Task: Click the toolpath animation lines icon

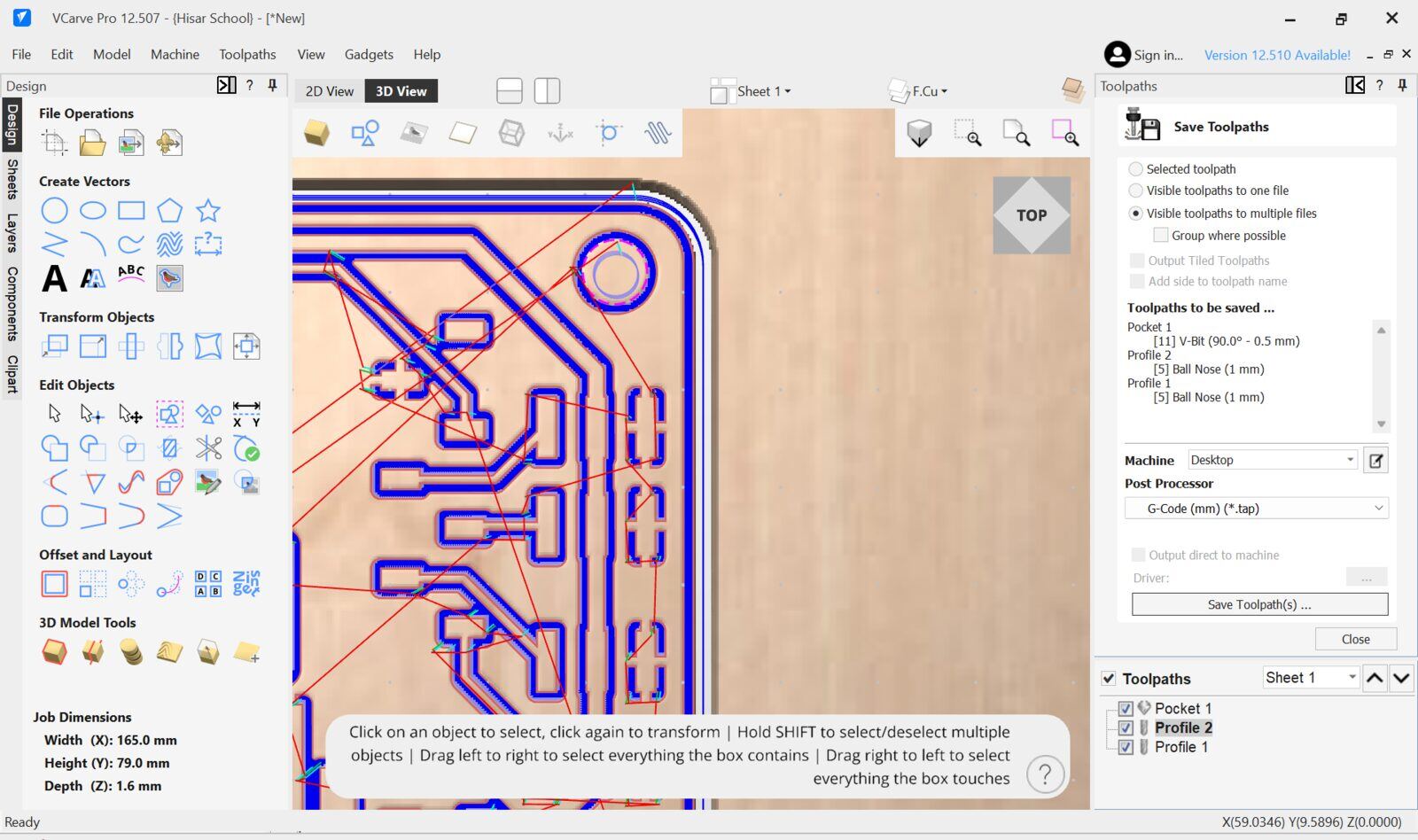Action: [x=658, y=133]
